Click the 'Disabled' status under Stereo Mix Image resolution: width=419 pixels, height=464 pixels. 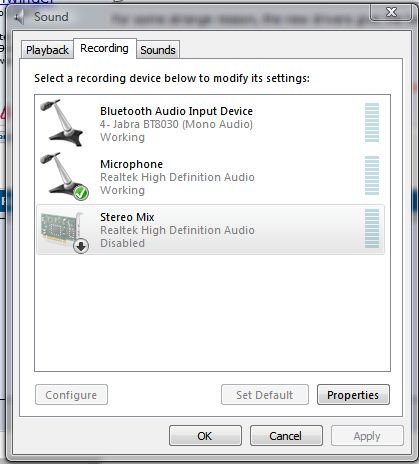(122, 243)
